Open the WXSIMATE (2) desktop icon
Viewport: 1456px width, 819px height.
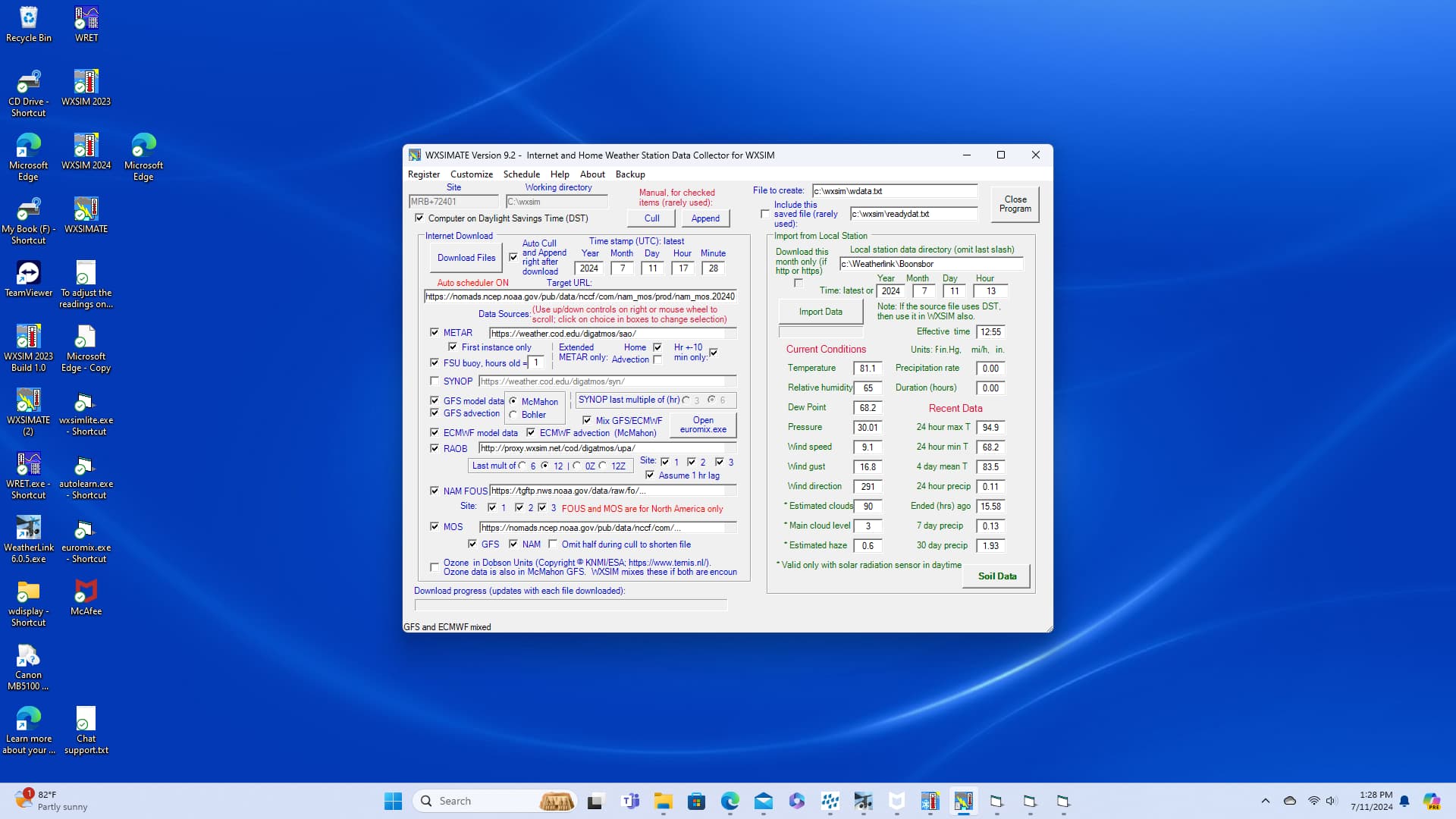[x=29, y=412]
